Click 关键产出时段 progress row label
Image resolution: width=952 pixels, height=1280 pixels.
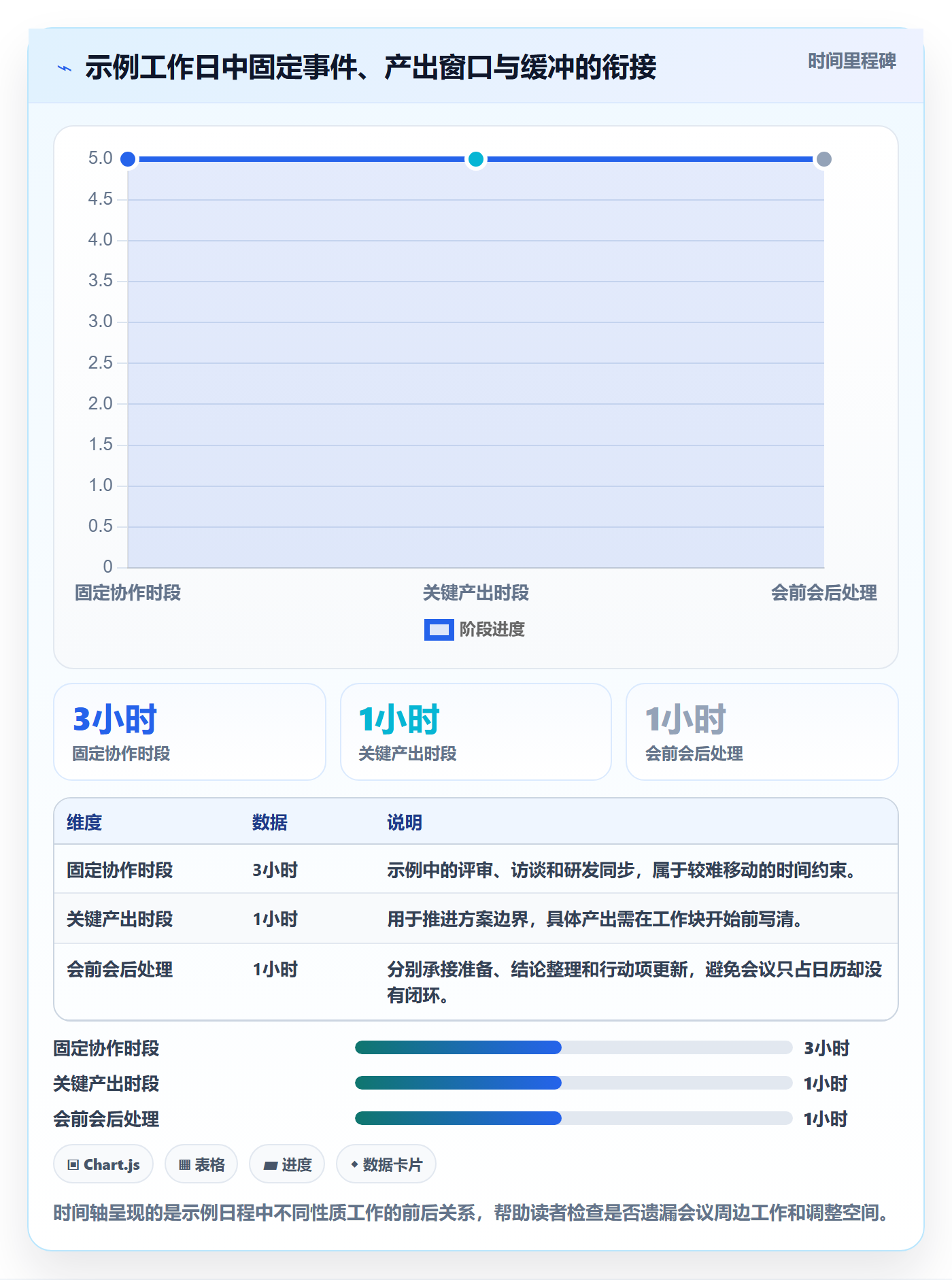(x=106, y=1083)
